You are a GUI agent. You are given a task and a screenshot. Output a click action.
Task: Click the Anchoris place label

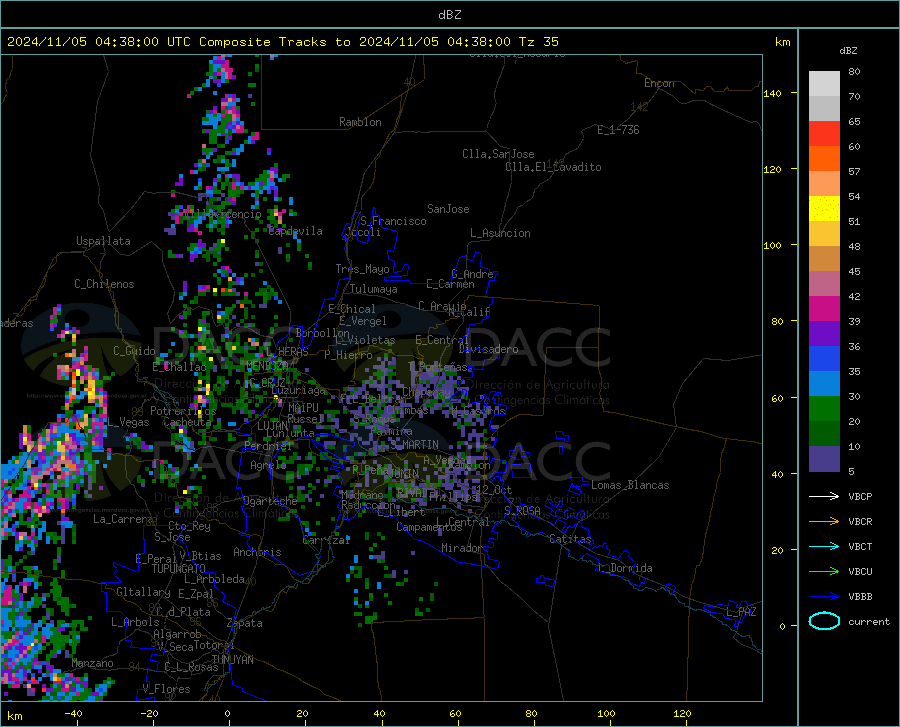point(257,552)
